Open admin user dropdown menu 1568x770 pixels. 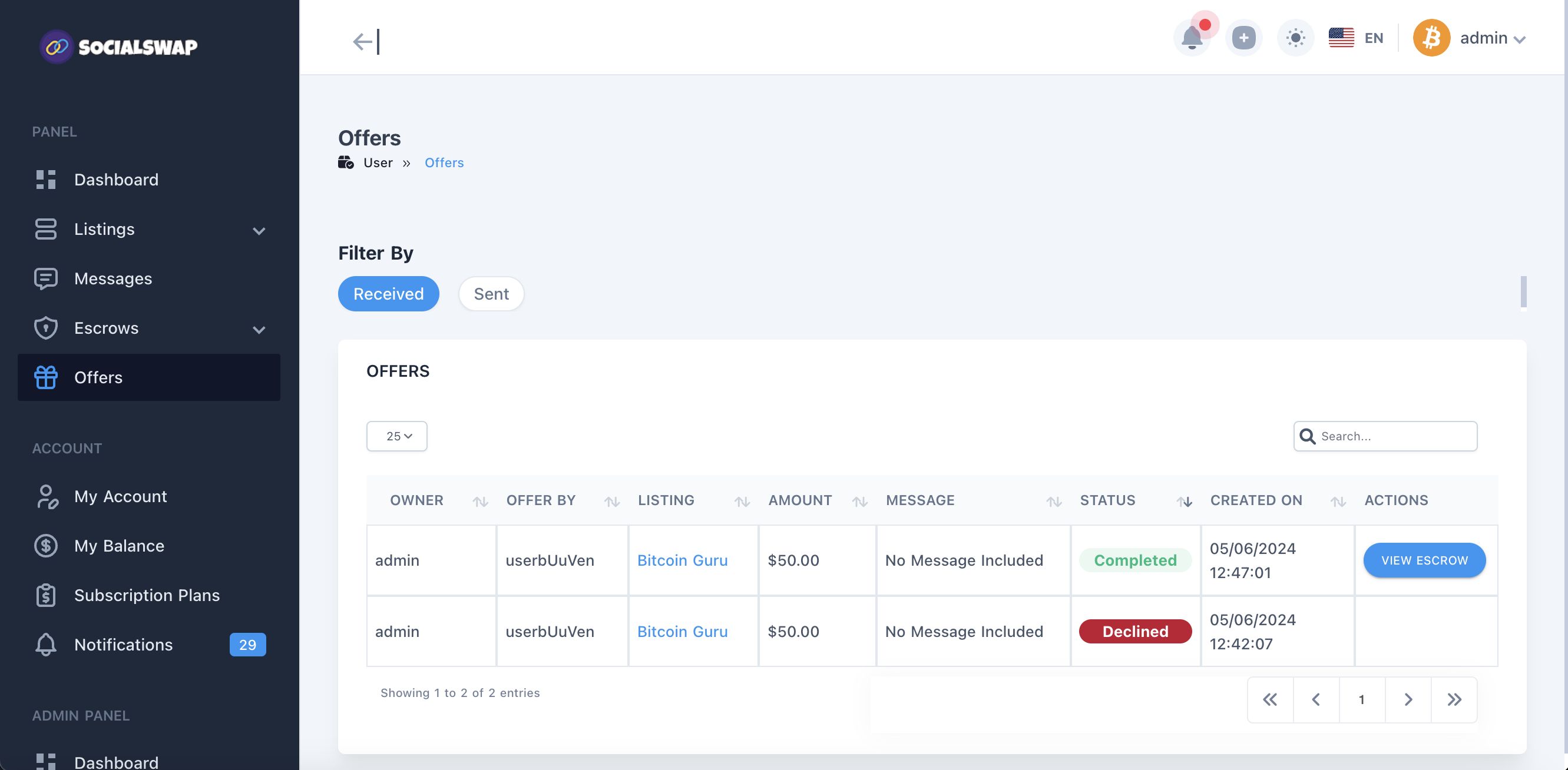pyautogui.click(x=1493, y=38)
